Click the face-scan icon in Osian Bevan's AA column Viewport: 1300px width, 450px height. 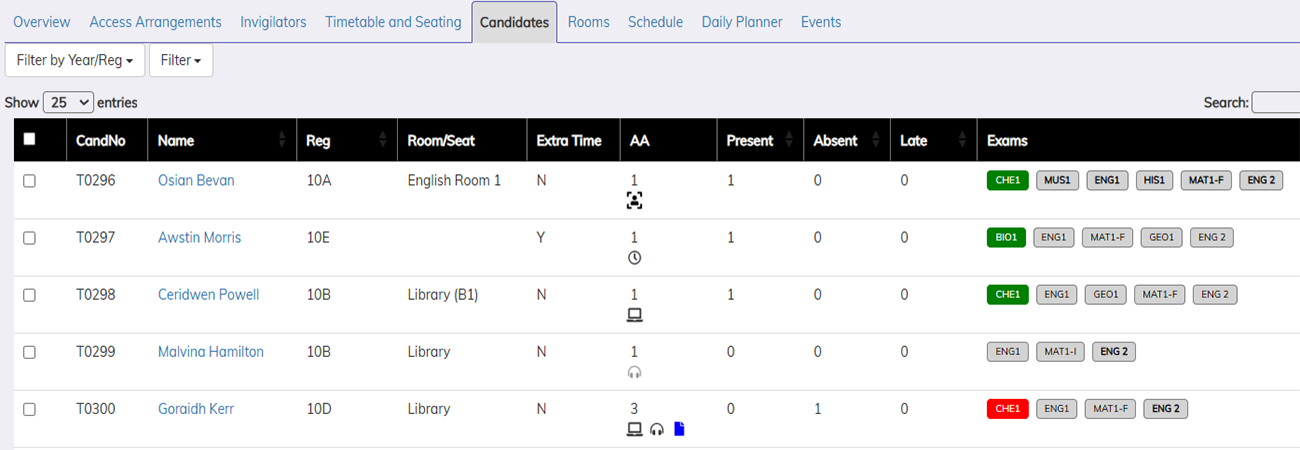pyautogui.click(x=634, y=201)
